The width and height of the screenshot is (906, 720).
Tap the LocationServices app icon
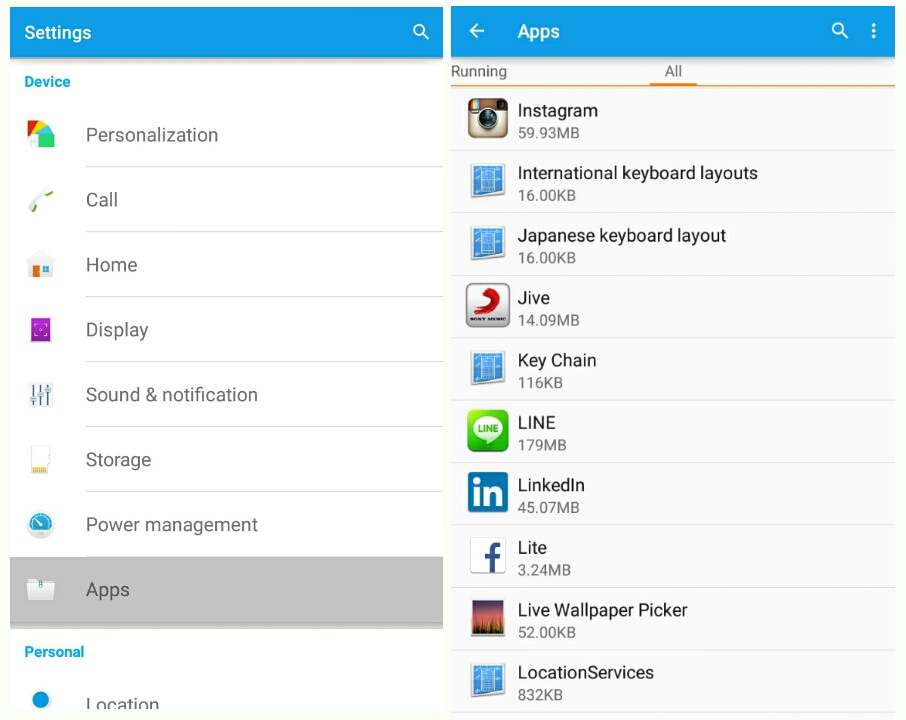coord(488,680)
